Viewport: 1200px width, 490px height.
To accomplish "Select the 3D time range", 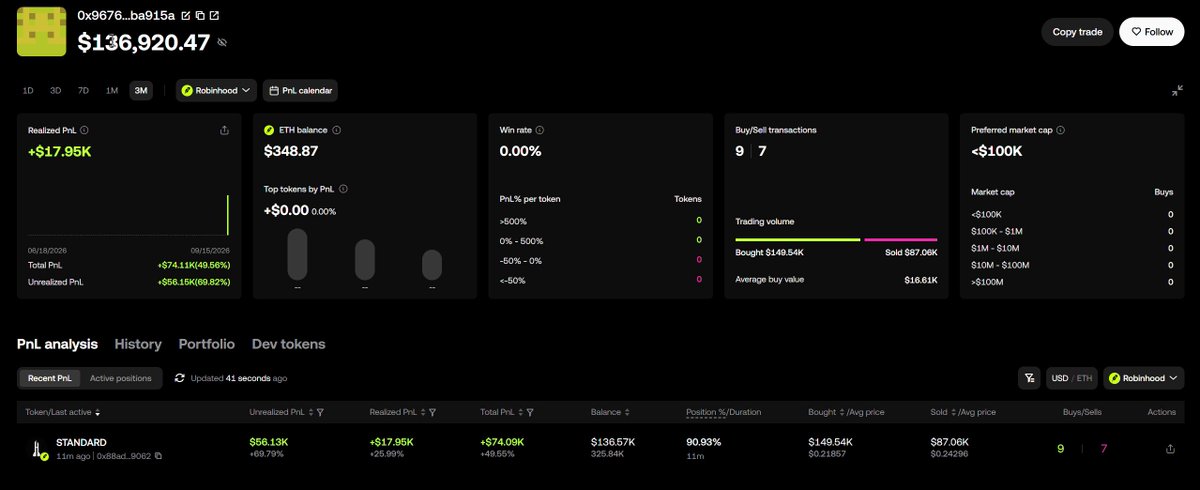I will 56,90.
